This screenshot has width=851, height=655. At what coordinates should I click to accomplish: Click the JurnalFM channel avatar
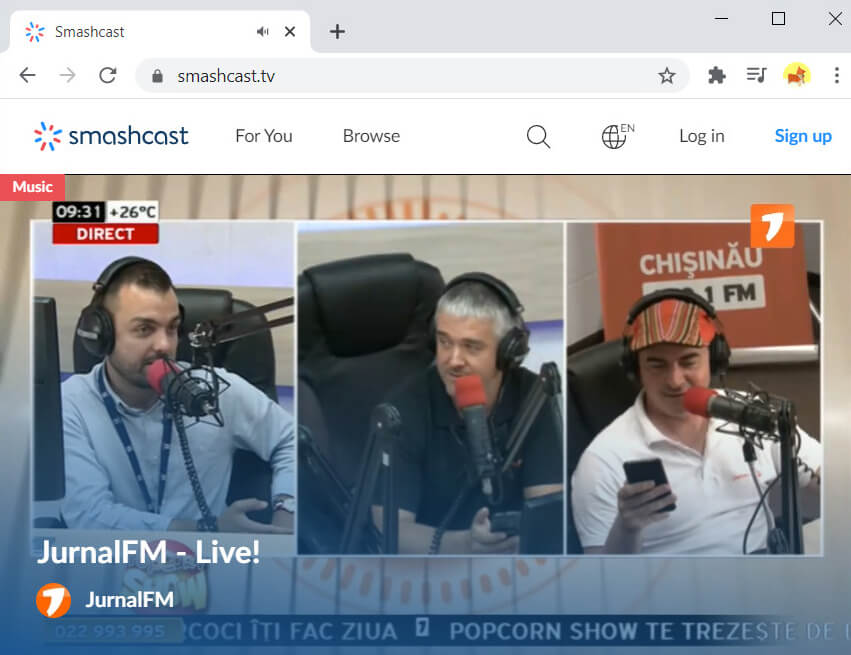pyautogui.click(x=53, y=600)
